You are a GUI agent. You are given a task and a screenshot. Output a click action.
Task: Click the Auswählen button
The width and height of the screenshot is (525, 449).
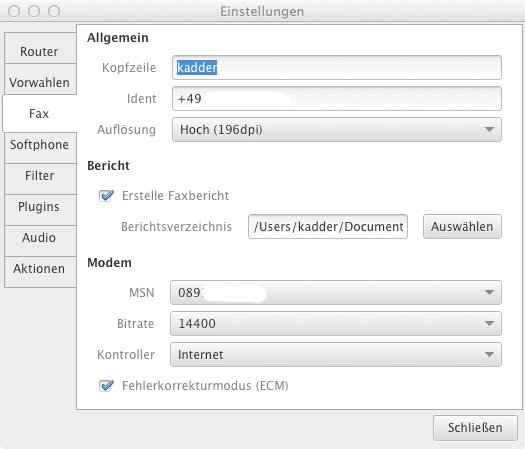click(462, 227)
